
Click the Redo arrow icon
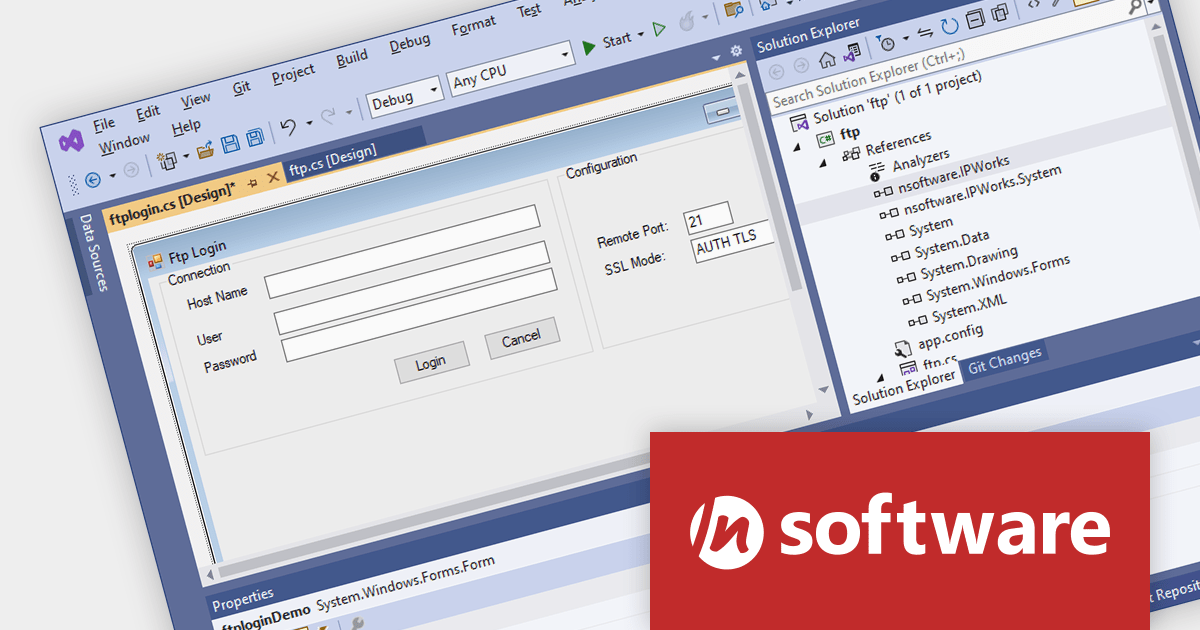pyautogui.click(x=328, y=117)
